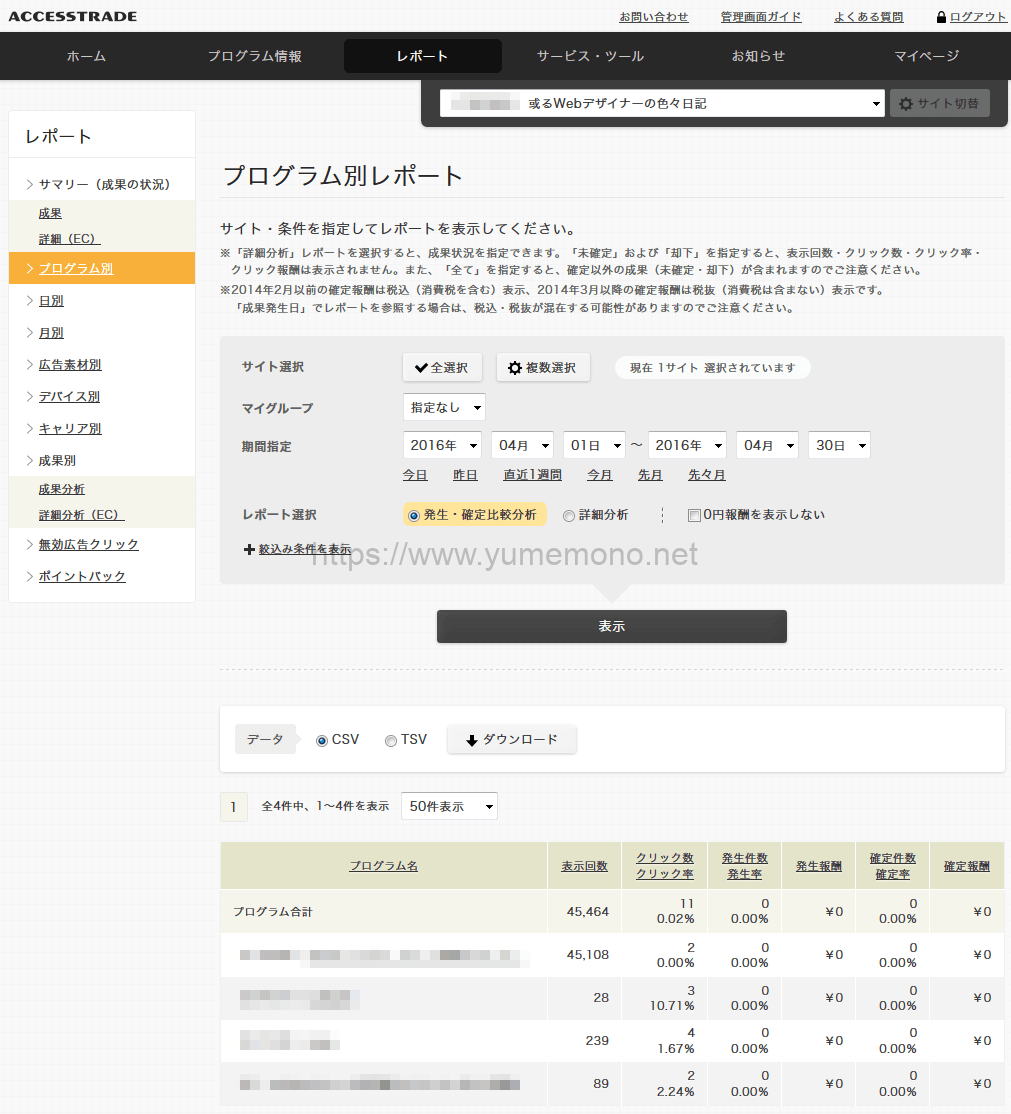Switch to the プログラム情報 menu
This screenshot has height=1114, width=1011.
[254, 56]
